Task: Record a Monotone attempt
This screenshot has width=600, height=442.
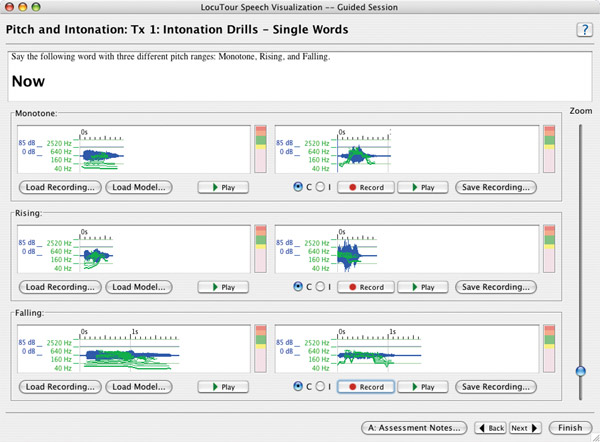Action: coord(366,187)
